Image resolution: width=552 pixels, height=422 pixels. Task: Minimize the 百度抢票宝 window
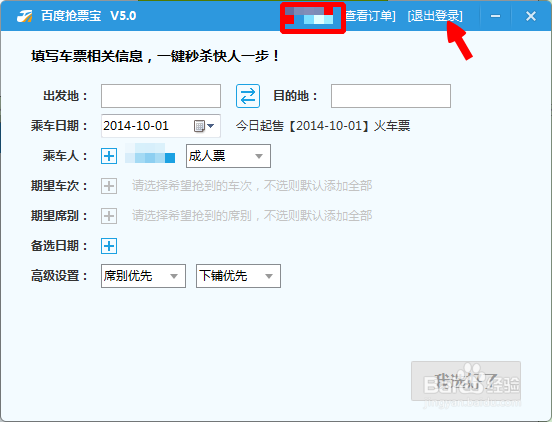496,16
